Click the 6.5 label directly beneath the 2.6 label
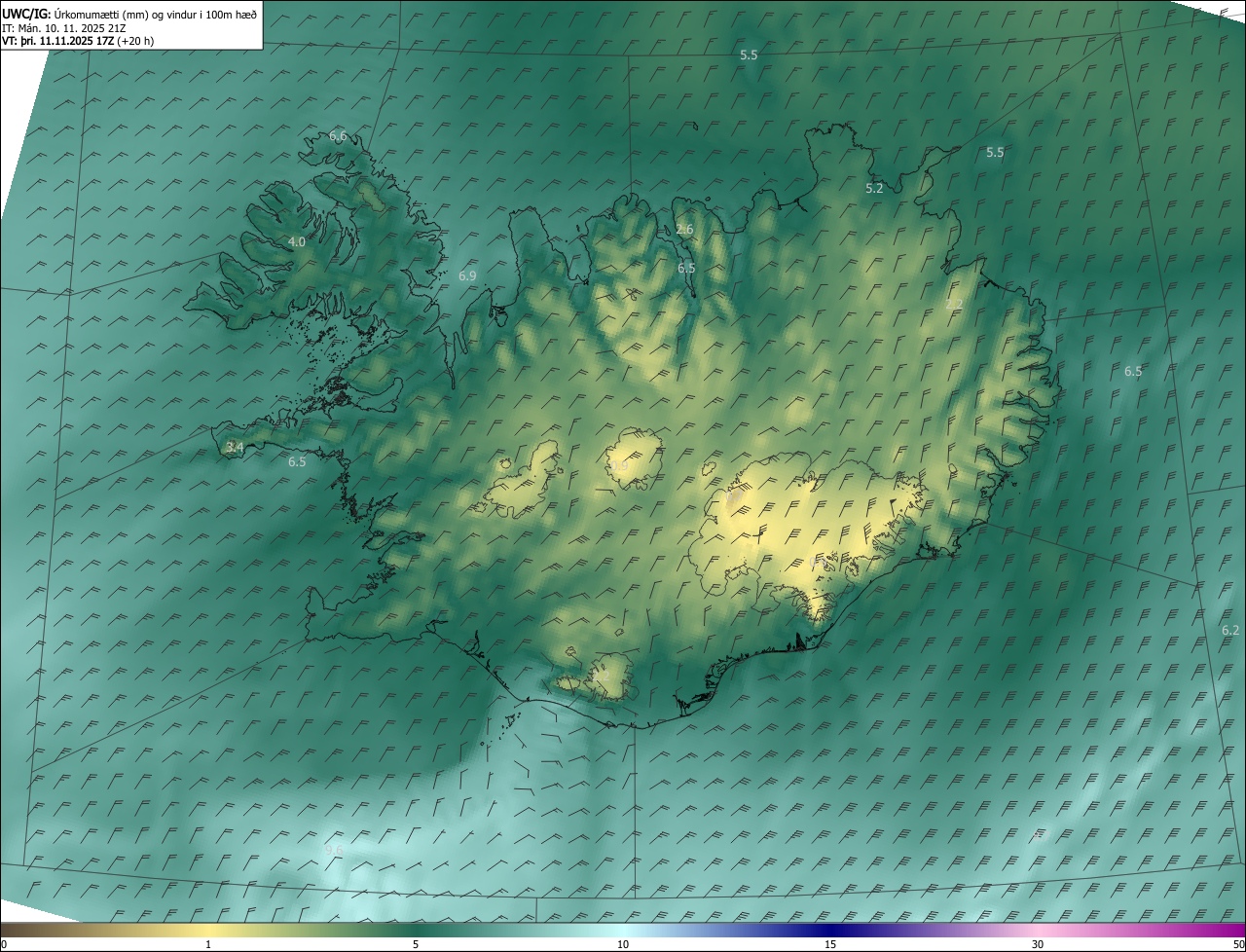Viewport: 1246px width, 952px height. pos(686,268)
